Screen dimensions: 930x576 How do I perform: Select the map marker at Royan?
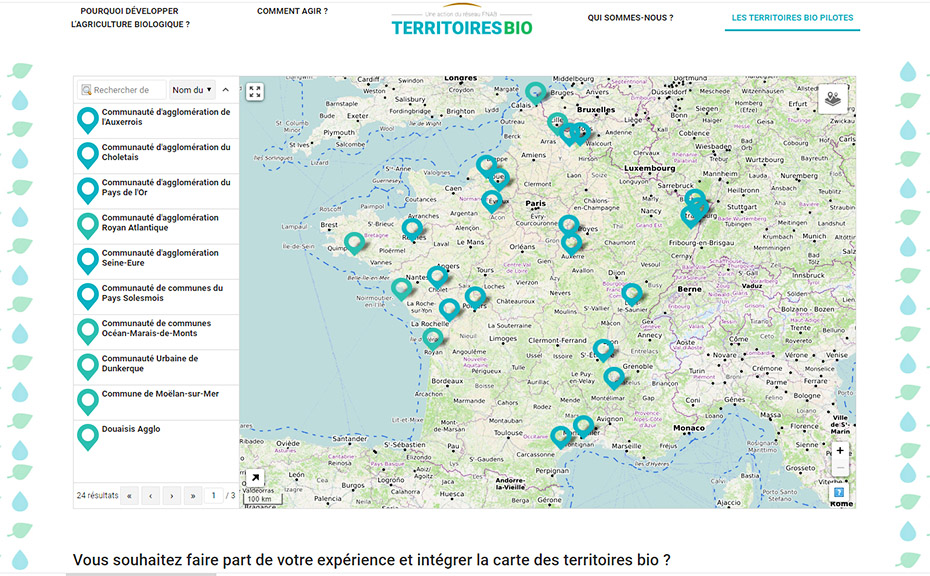tap(433, 339)
